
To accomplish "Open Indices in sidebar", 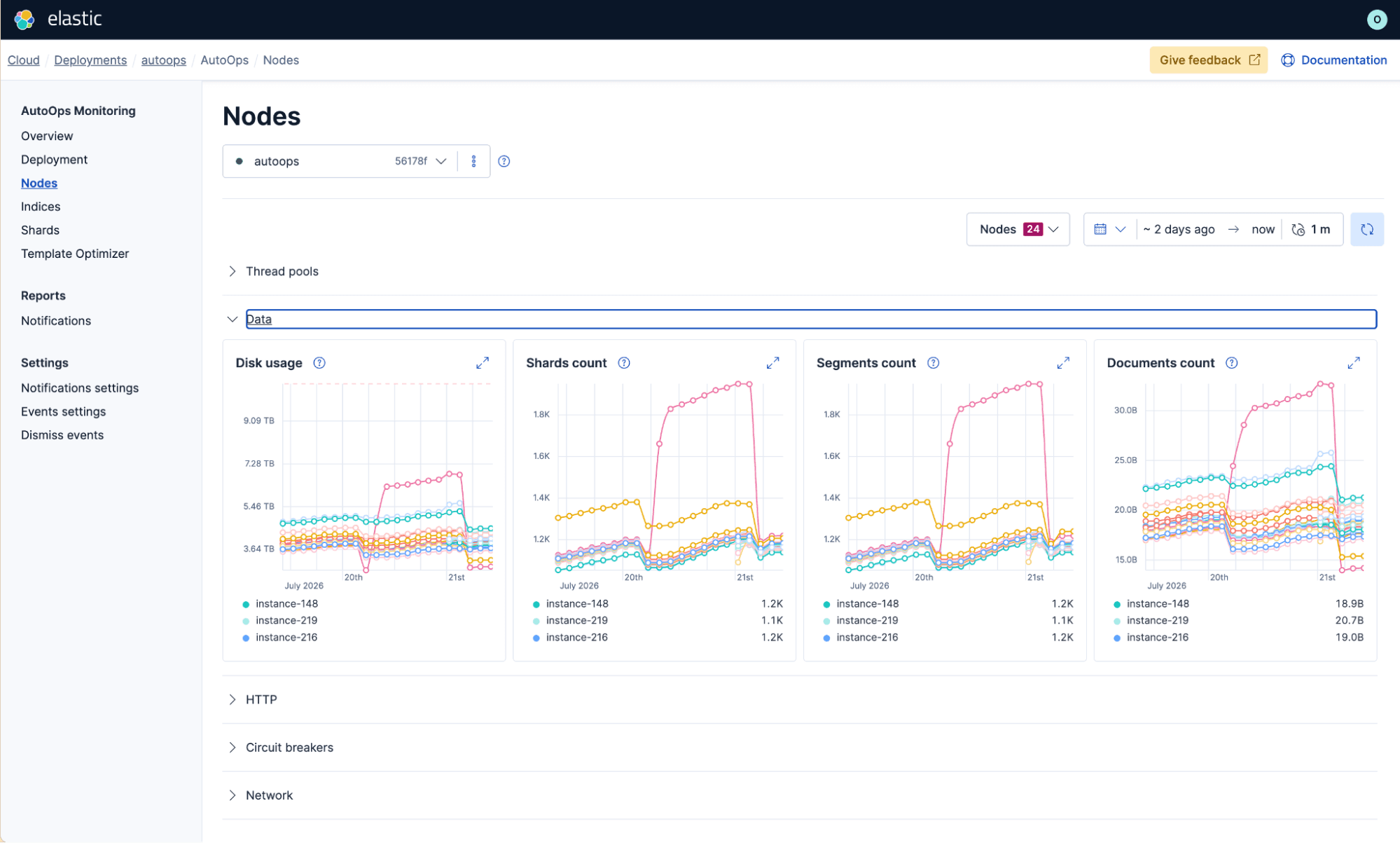I will [41, 207].
